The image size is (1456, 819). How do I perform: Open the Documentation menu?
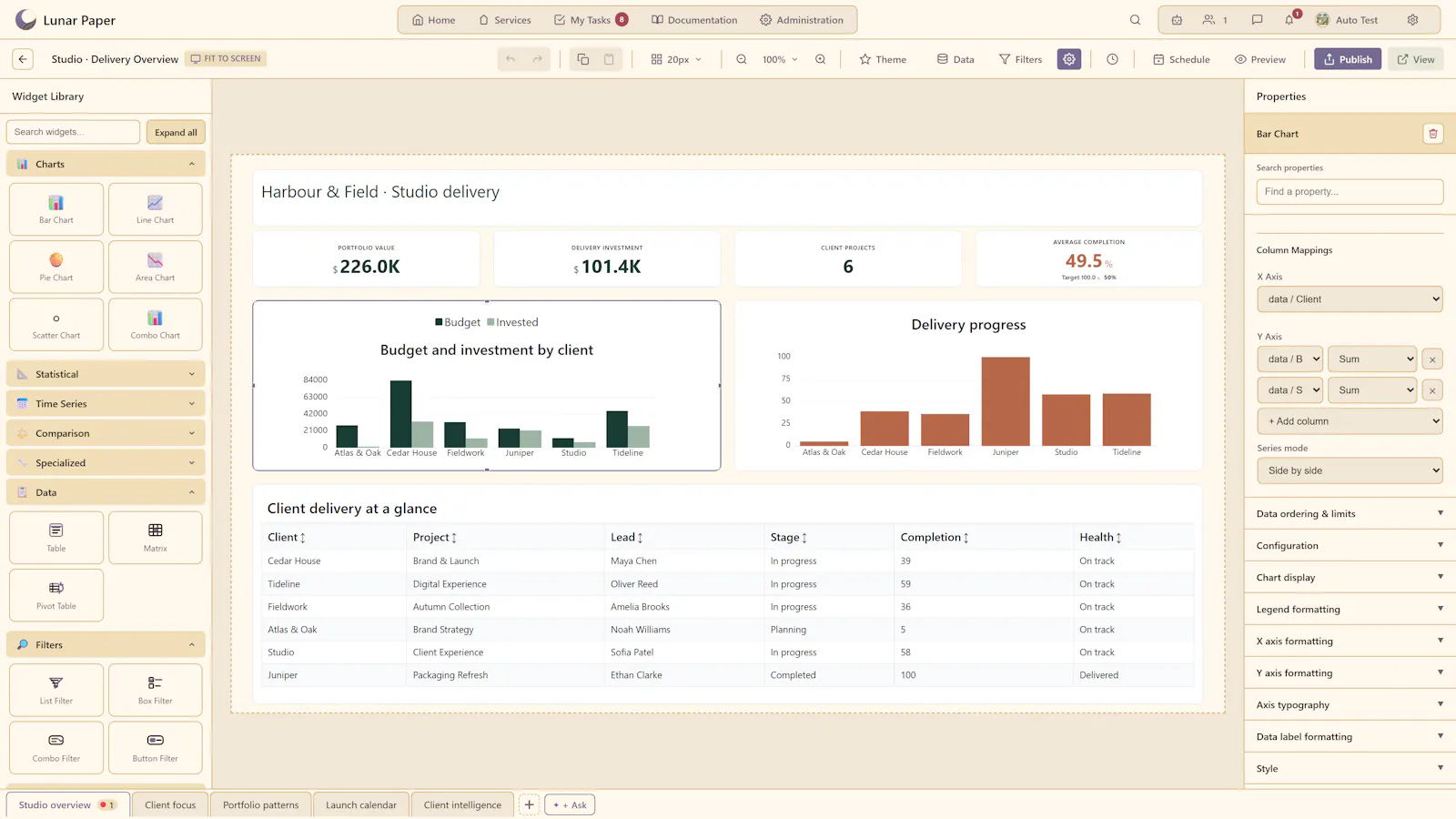[694, 20]
